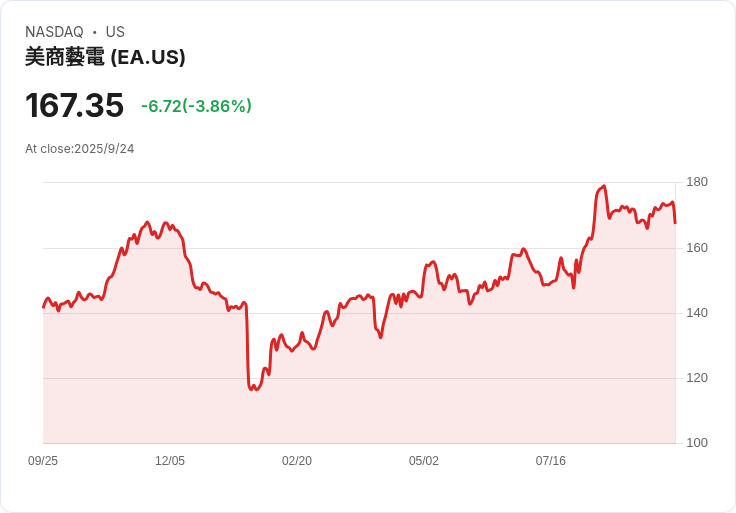This screenshot has height=513, width=736.
Task: Click the 120 price axis label
Action: pyautogui.click(x=697, y=378)
